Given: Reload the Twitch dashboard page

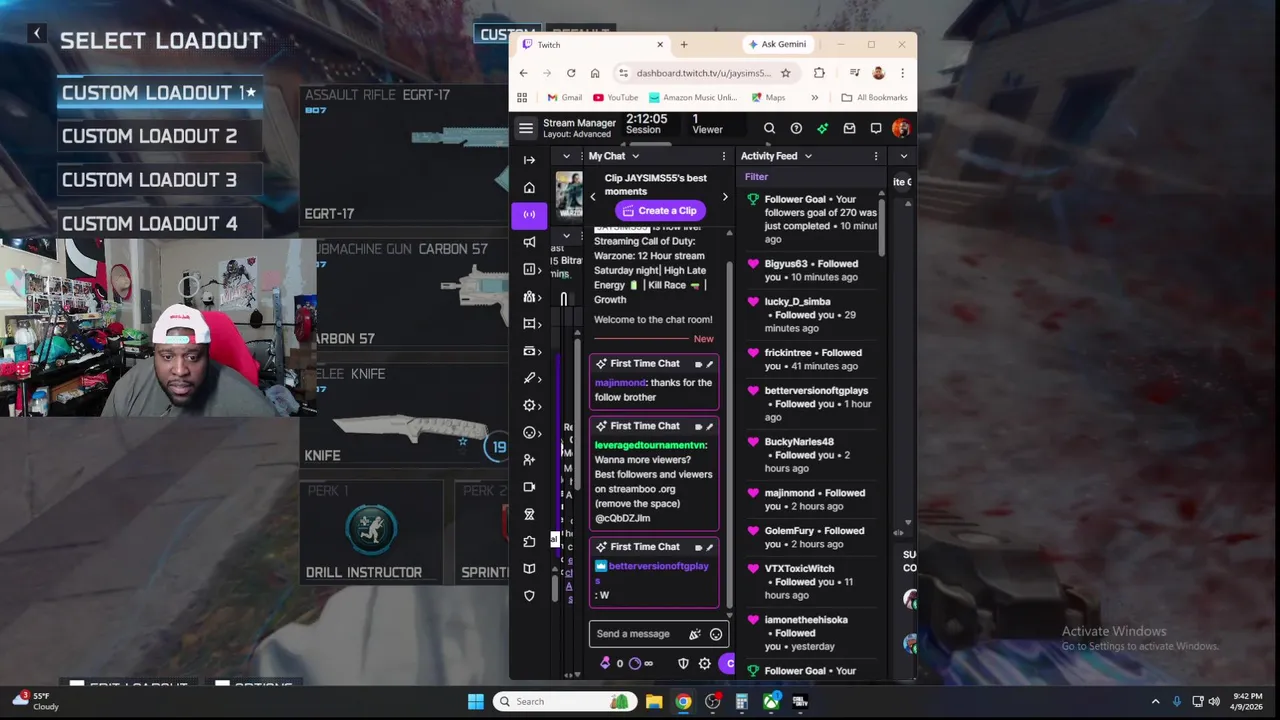Looking at the screenshot, I should (571, 73).
